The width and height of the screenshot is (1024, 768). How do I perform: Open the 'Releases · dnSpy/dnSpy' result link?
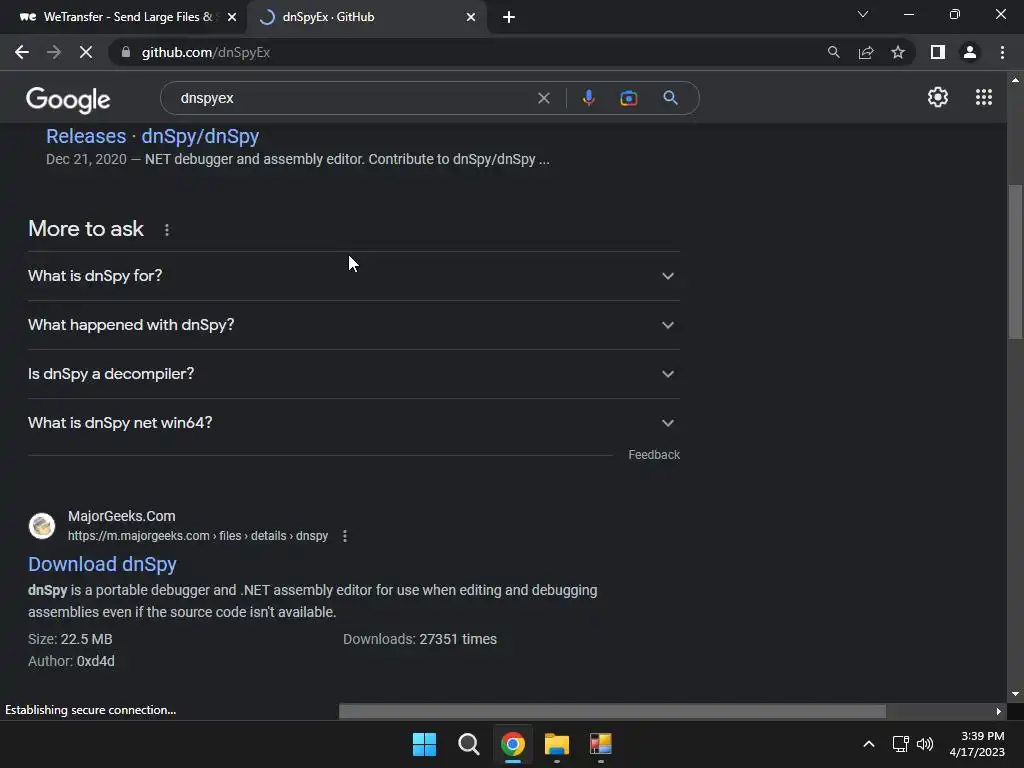click(152, 136)
